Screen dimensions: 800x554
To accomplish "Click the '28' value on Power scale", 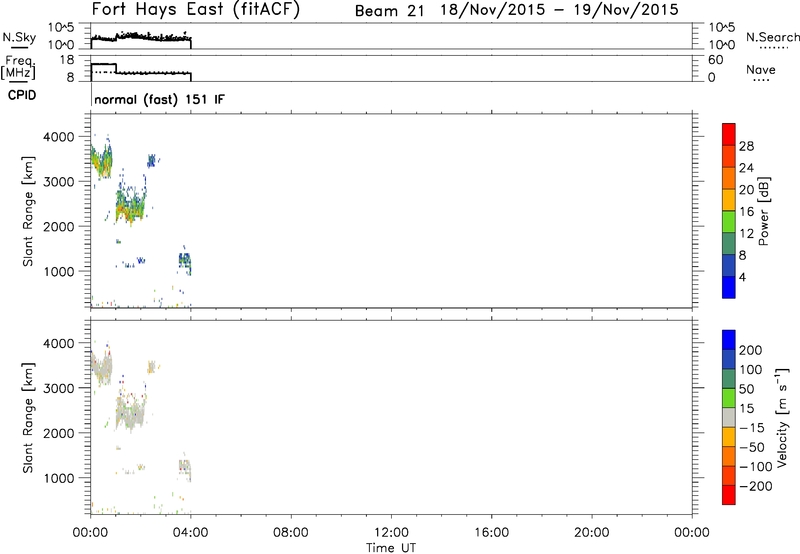I will pyautogui.click(x=746, y=146).
